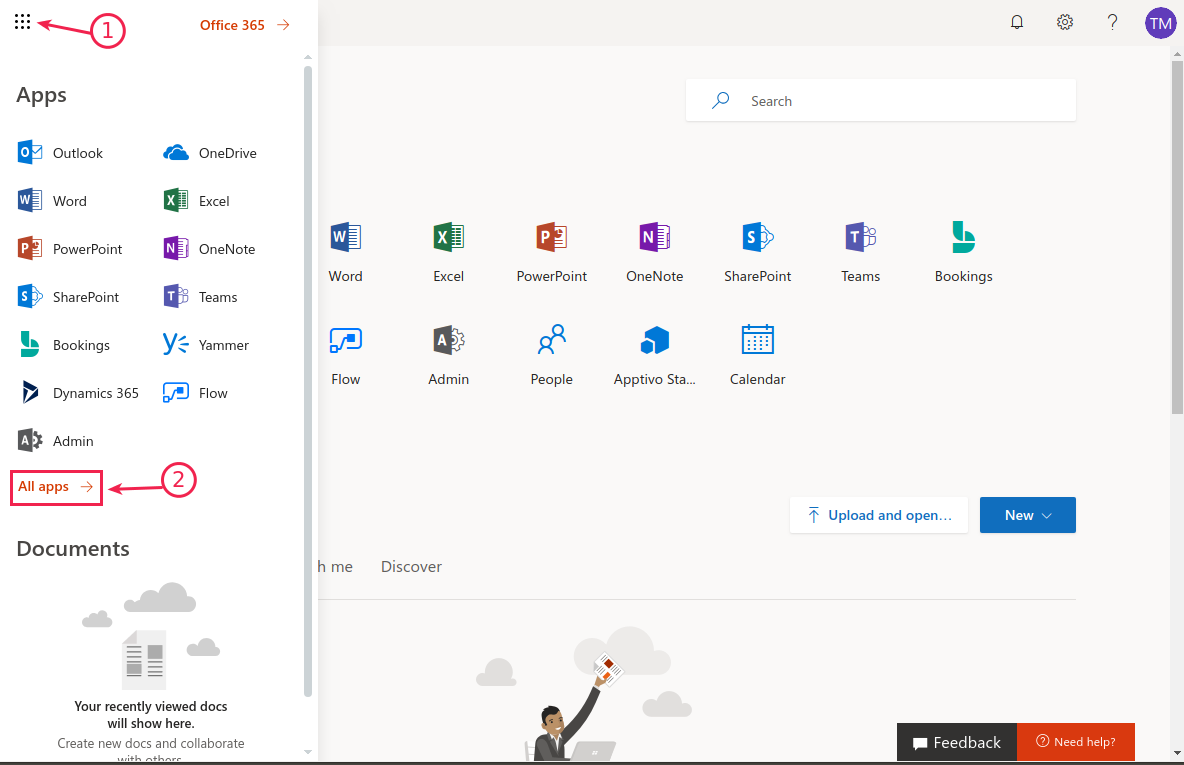
Task: Click the Upload and open button
Action: pos(879,515)
